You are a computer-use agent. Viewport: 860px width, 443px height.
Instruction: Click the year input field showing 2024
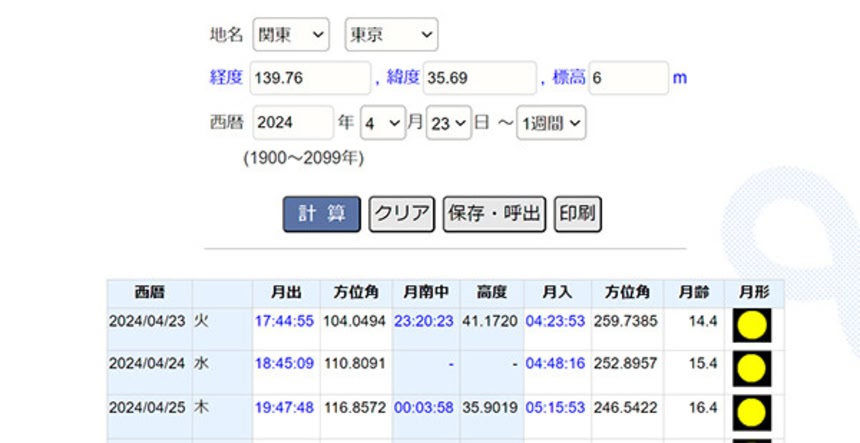click(292, 123)
